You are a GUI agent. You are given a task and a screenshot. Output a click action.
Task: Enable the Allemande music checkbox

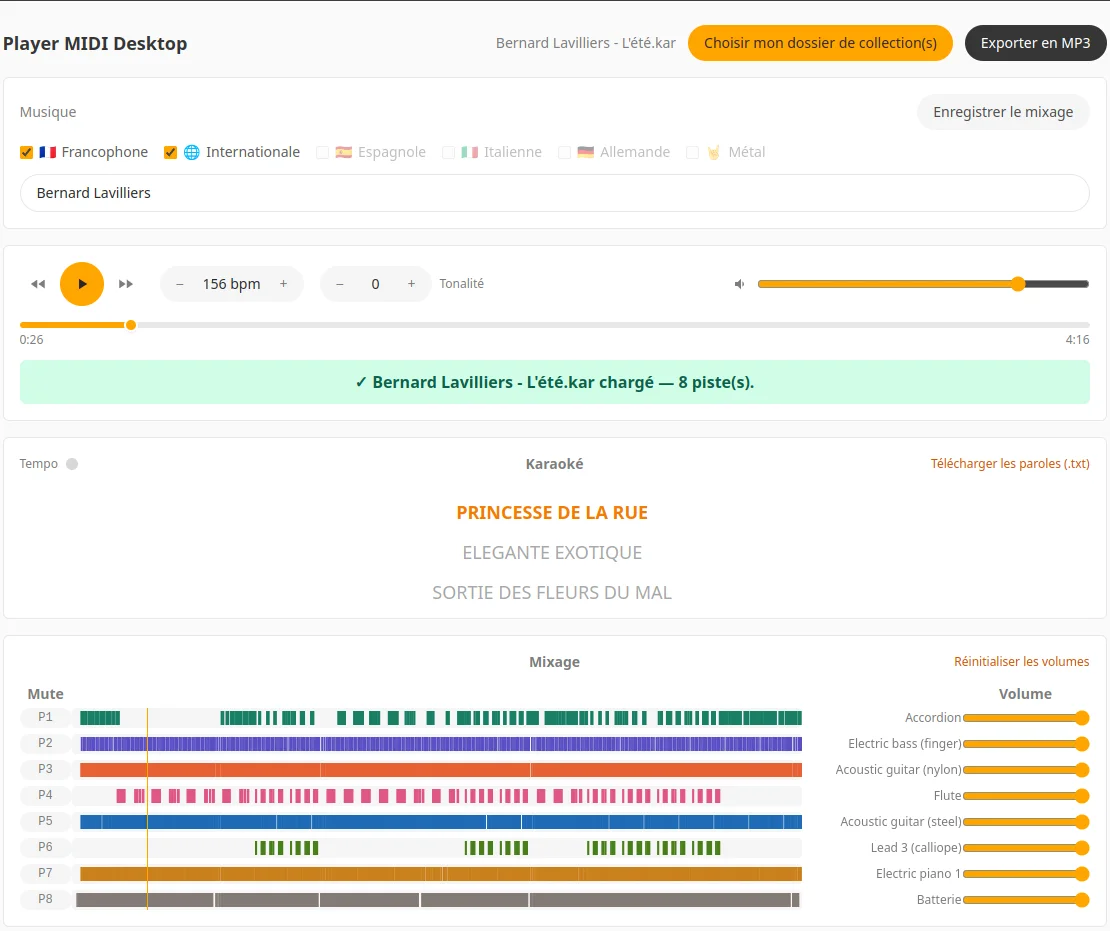point(564,152)
